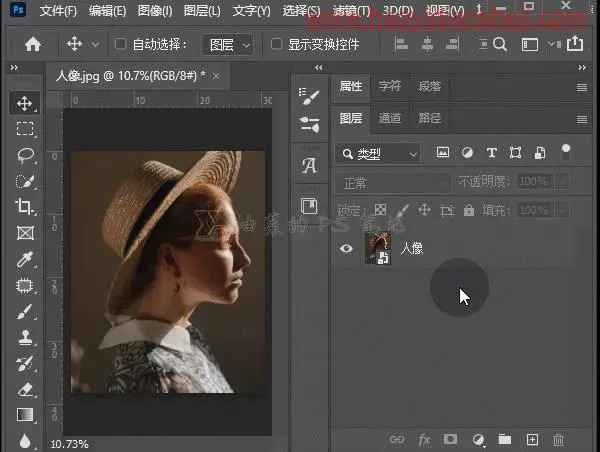Delete layer with trash icon
Image resolution: width=600 pixels, height=452 pixels.
coord(558,439)
